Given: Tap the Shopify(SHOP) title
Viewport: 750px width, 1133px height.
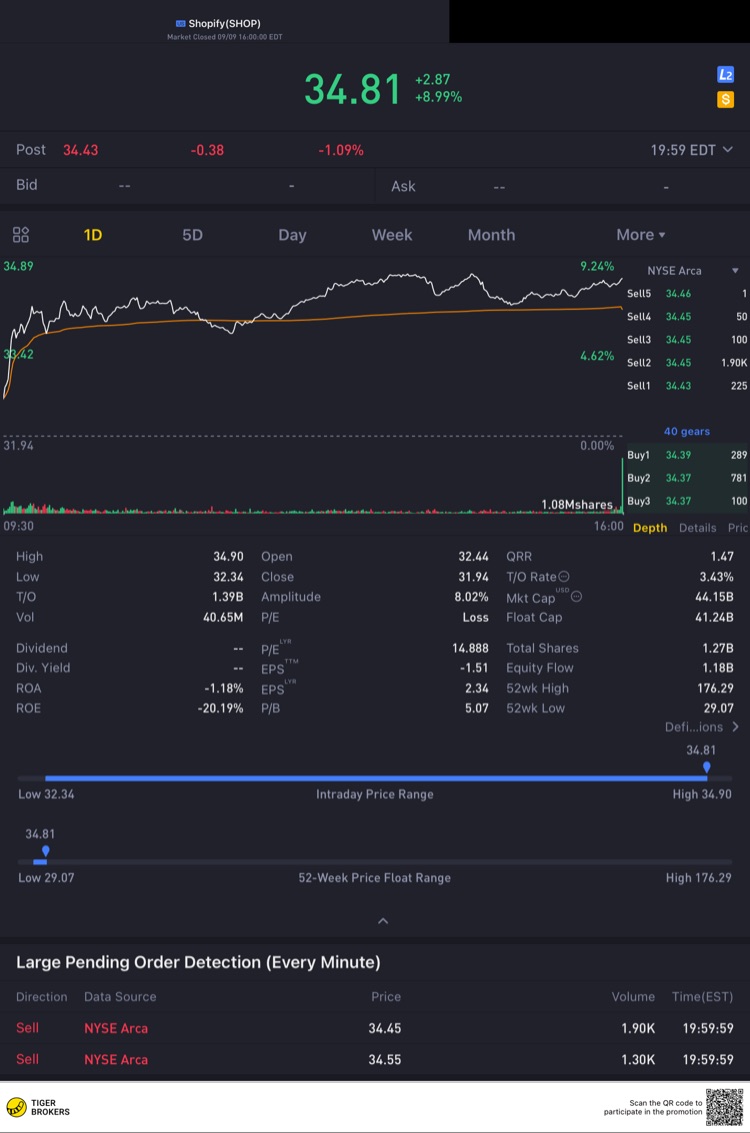Looking at the screenshot, I should (225, 24).
